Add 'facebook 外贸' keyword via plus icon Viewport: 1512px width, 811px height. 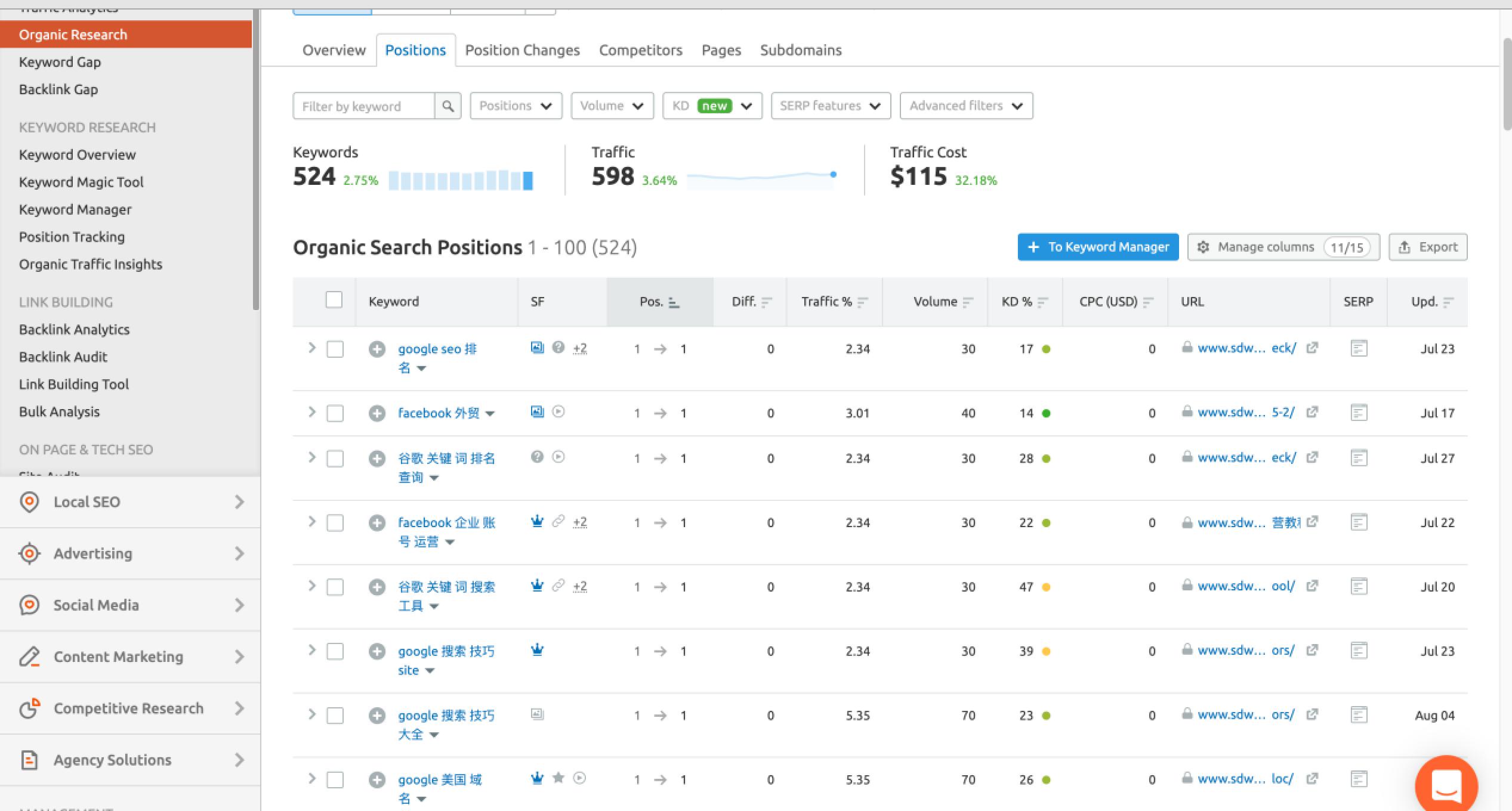[377, 413]
